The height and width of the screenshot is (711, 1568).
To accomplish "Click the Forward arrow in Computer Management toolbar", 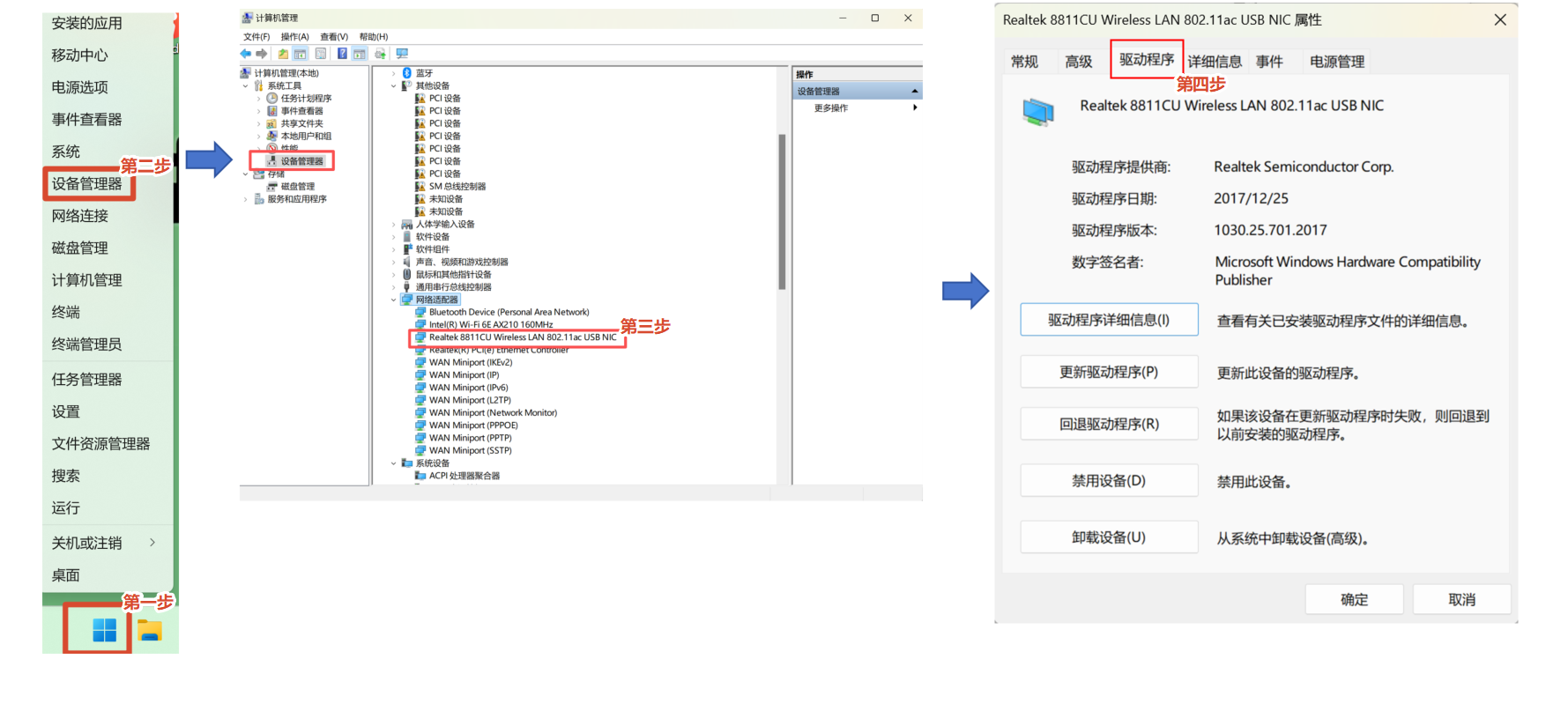I will 261,54.
